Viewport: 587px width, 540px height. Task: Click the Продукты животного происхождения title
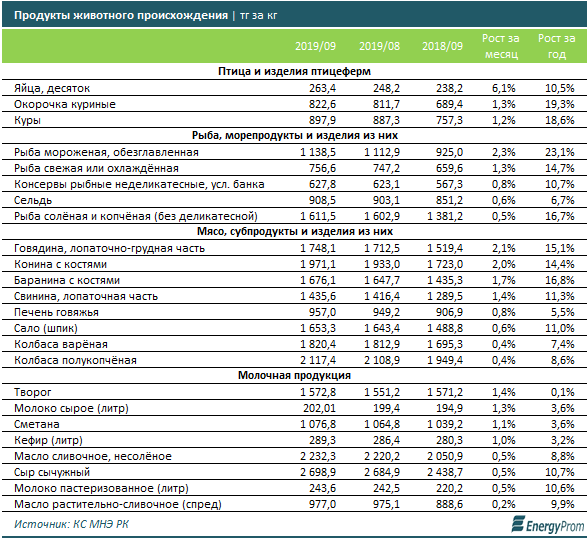[x=121, y=15]
